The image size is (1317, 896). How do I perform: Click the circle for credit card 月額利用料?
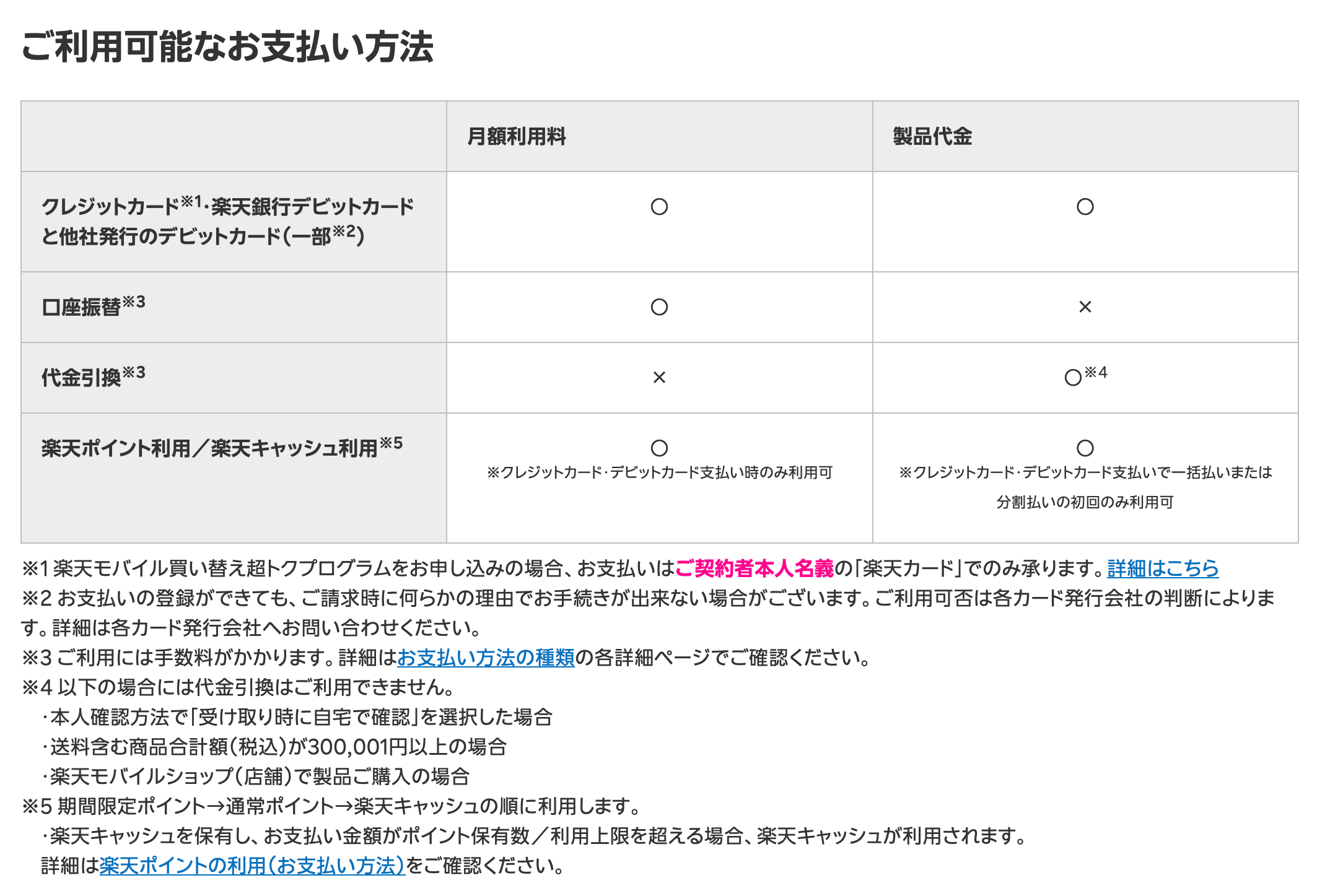[659, 207]
